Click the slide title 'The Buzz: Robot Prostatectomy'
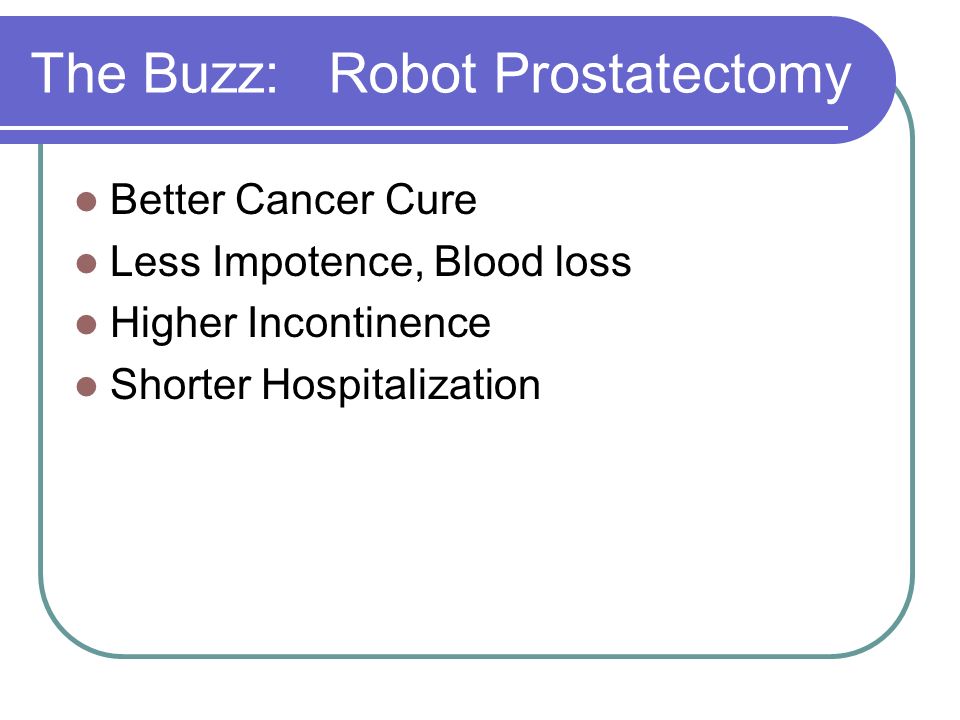Image resolution: width=960 pixels, height=720 pixels. (x=441, y=74)
